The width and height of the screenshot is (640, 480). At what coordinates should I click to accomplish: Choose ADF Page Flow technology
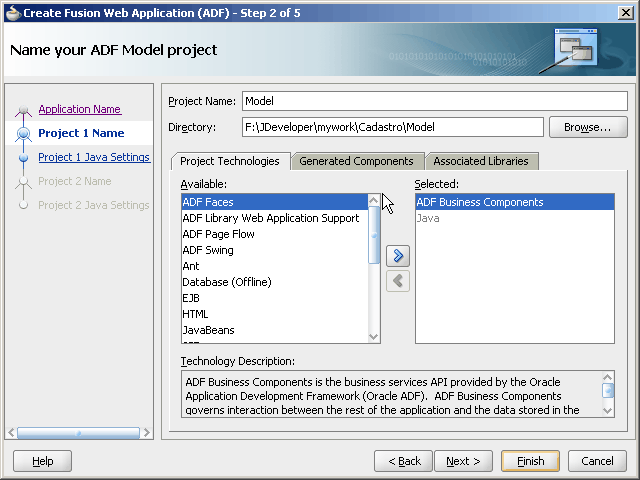coord(218,234)
